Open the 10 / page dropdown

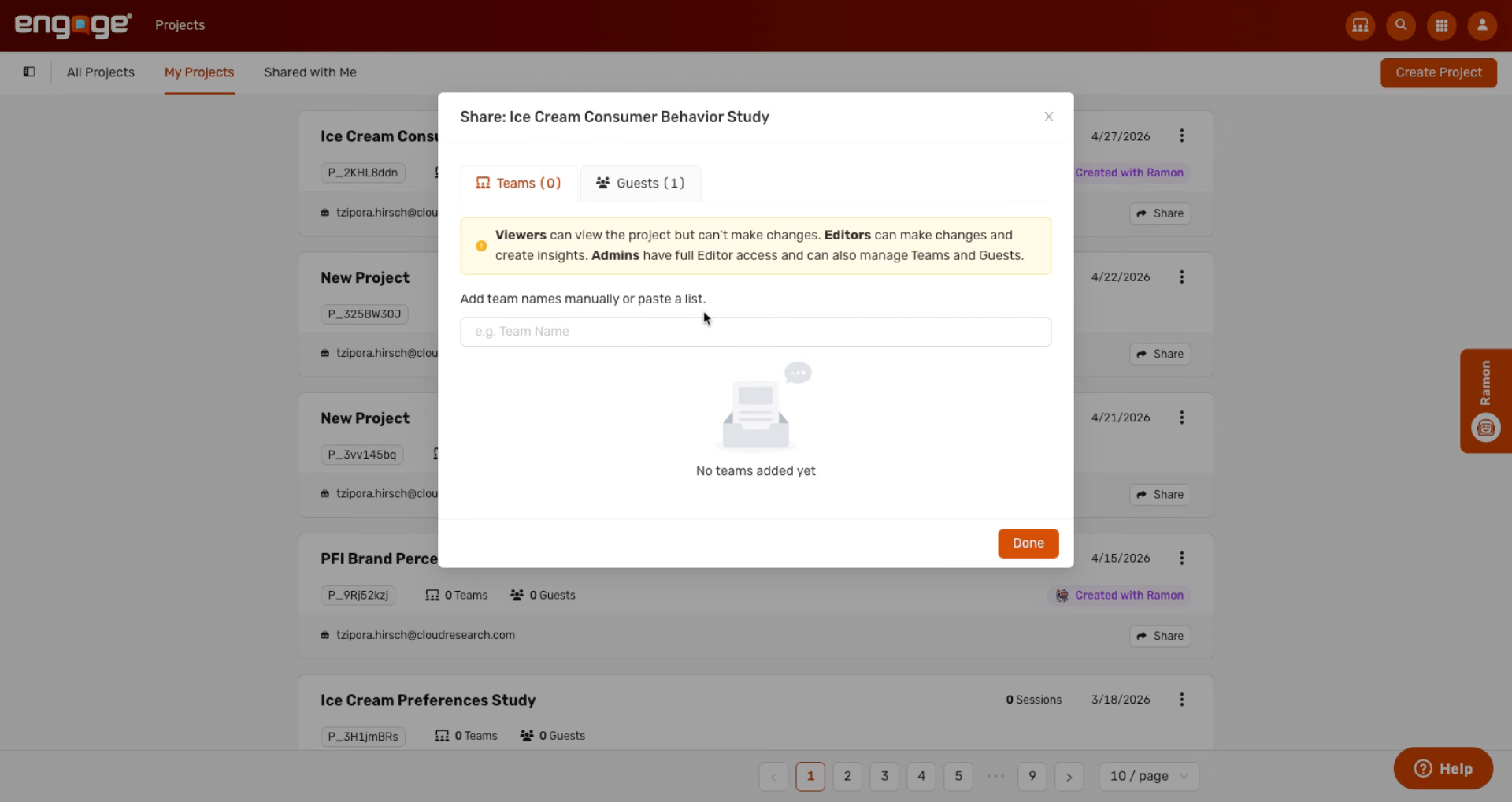(1149, 776)
